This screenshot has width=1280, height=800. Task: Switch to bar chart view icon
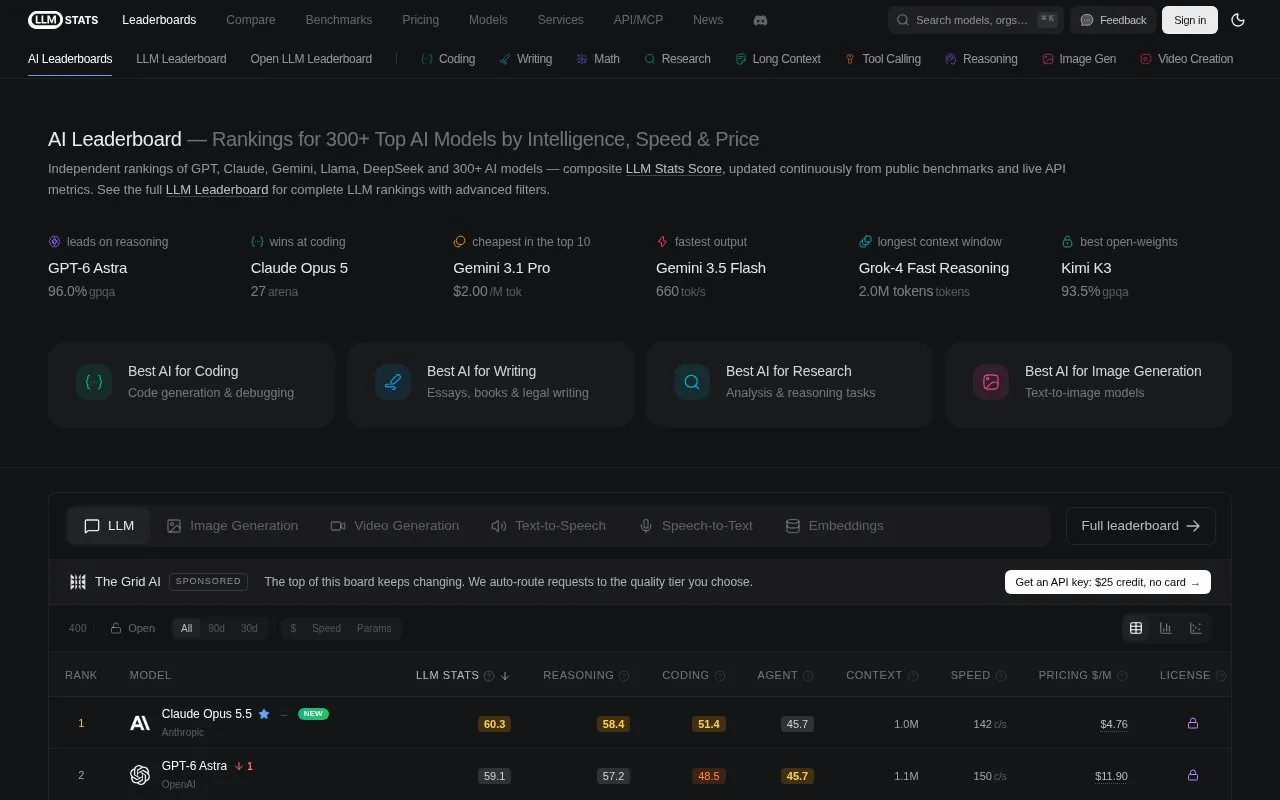(1166, 628)
